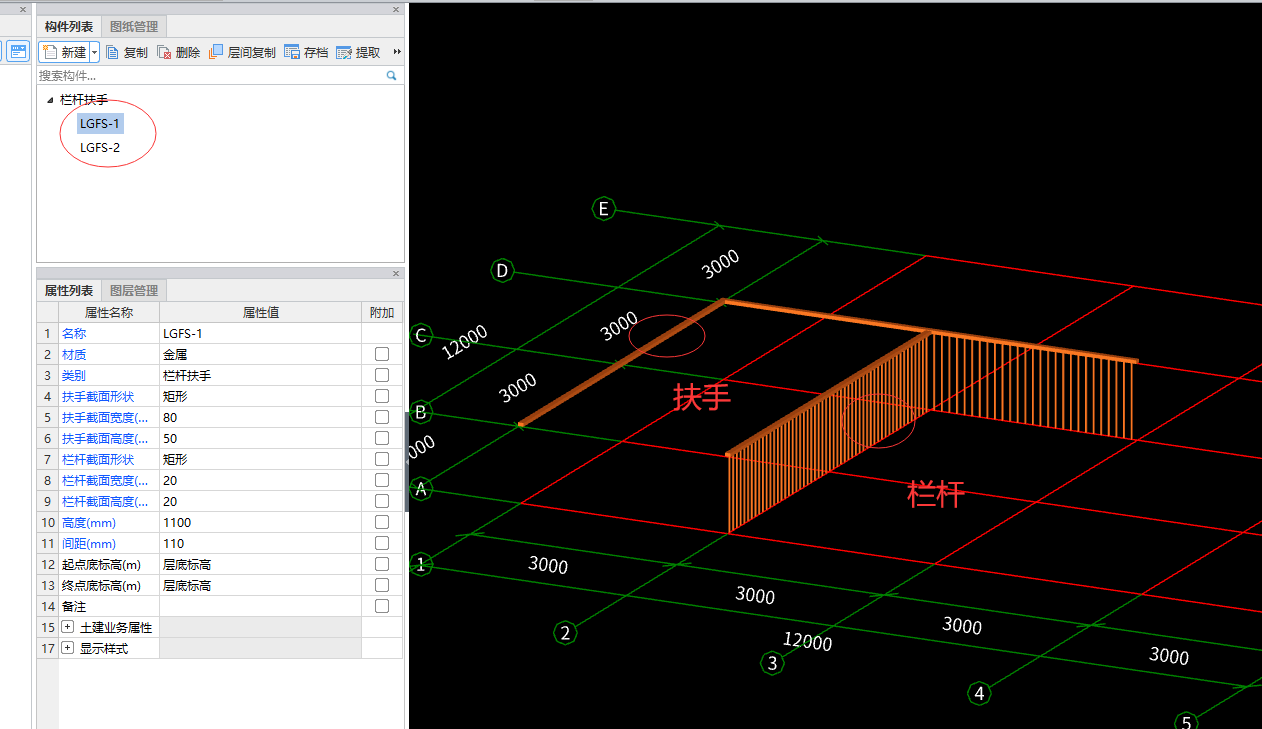Viewport: 1262px width, 729px height.
Task: Click the 类别 value 栏杆扶手 cell
Action: pos(260,375)
